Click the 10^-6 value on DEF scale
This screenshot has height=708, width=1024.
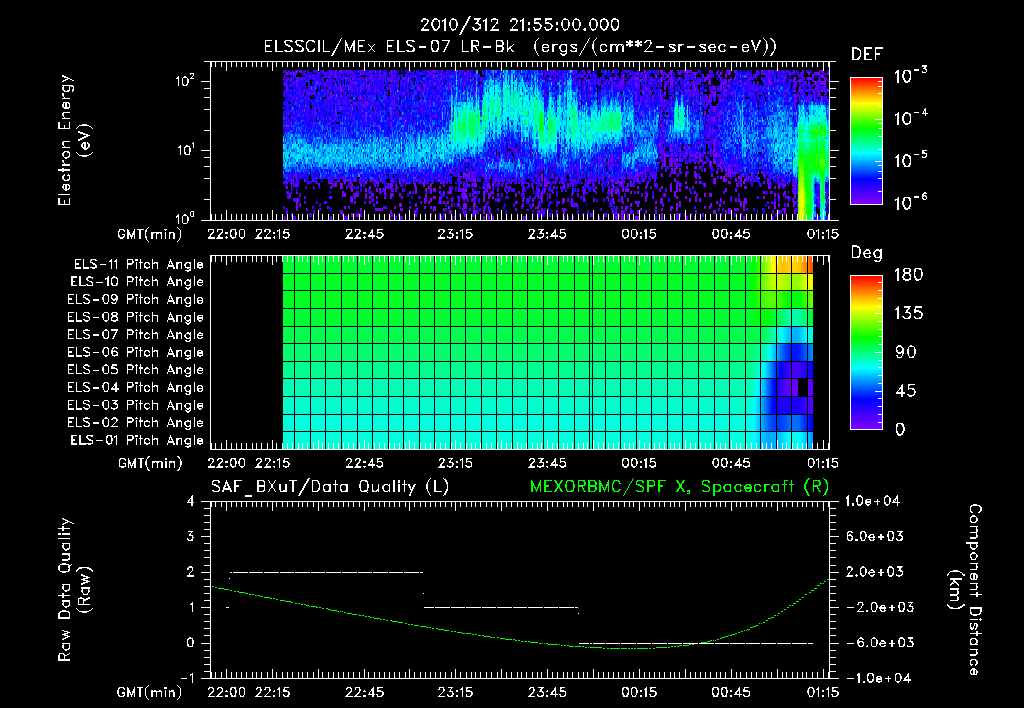910,202
